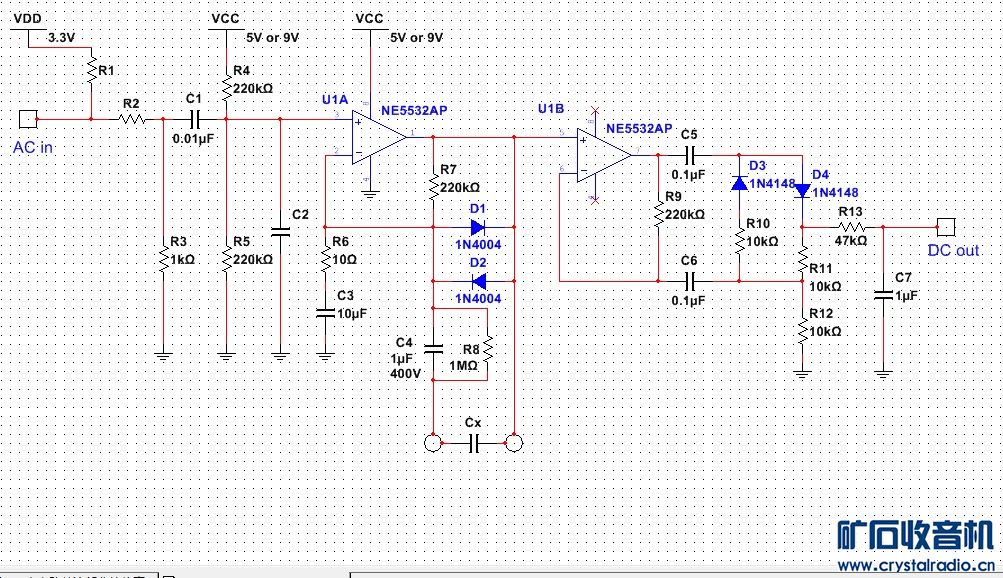The image size is (1003, 578).
Task: Select the D1 diode symbol
Action: [x=478, y=227]
